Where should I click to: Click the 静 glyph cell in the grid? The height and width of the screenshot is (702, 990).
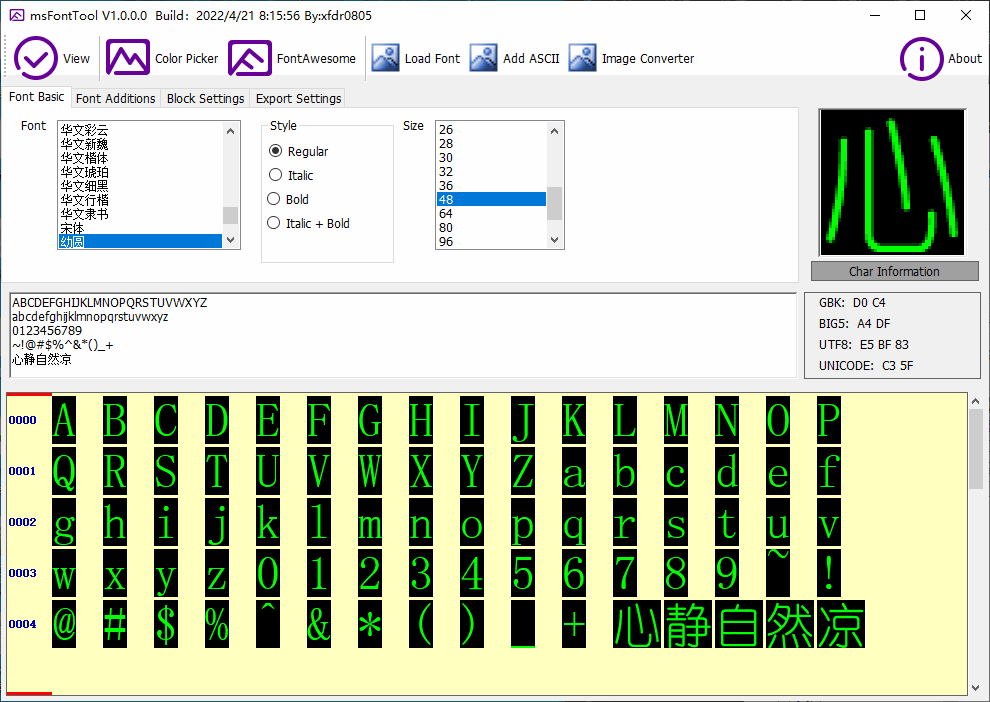tap(688, 624)
